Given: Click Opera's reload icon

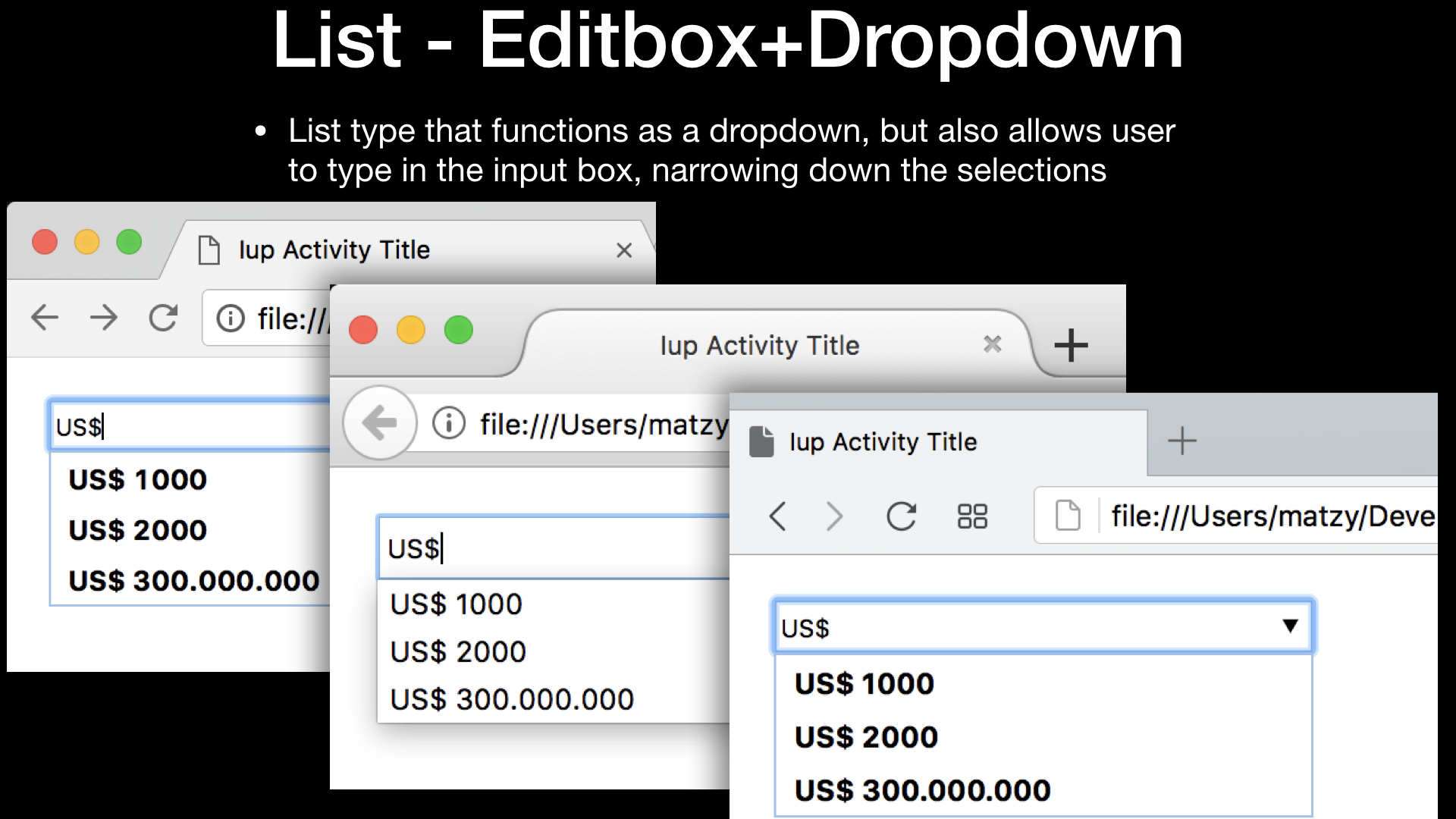Looking at the screenshot, I should point(901,516).
